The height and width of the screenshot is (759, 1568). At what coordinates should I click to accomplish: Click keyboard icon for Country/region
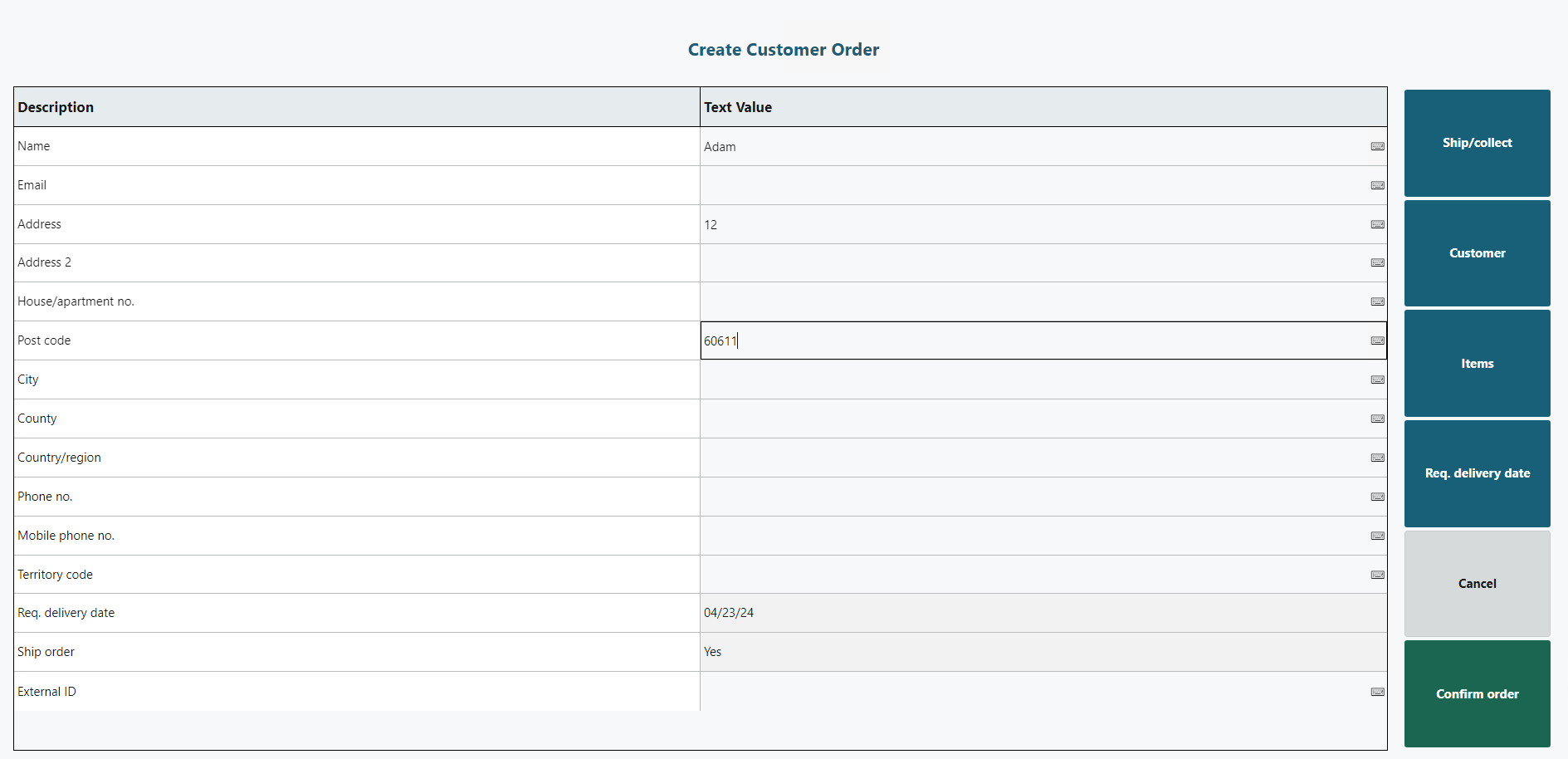coord(1377,458)
